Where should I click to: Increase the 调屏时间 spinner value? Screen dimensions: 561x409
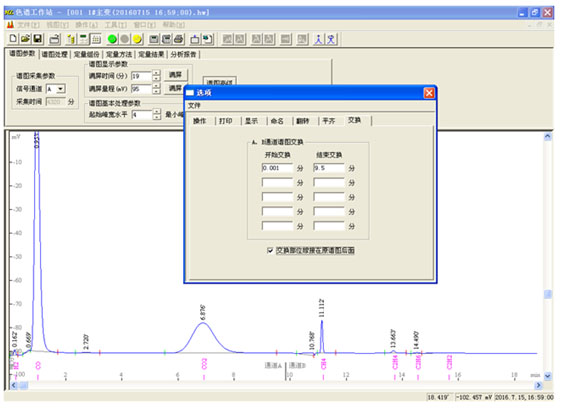[156, 73]
